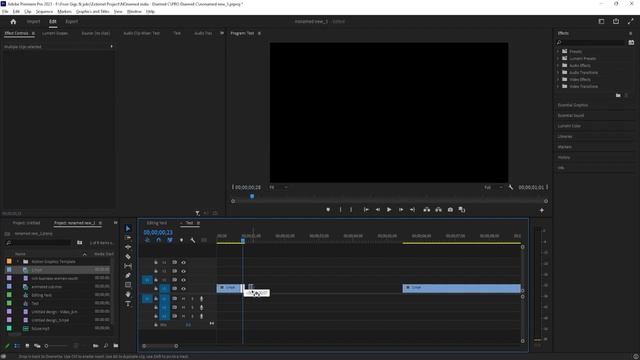Toggle Linked Selection in timeline

click(170, 240)
